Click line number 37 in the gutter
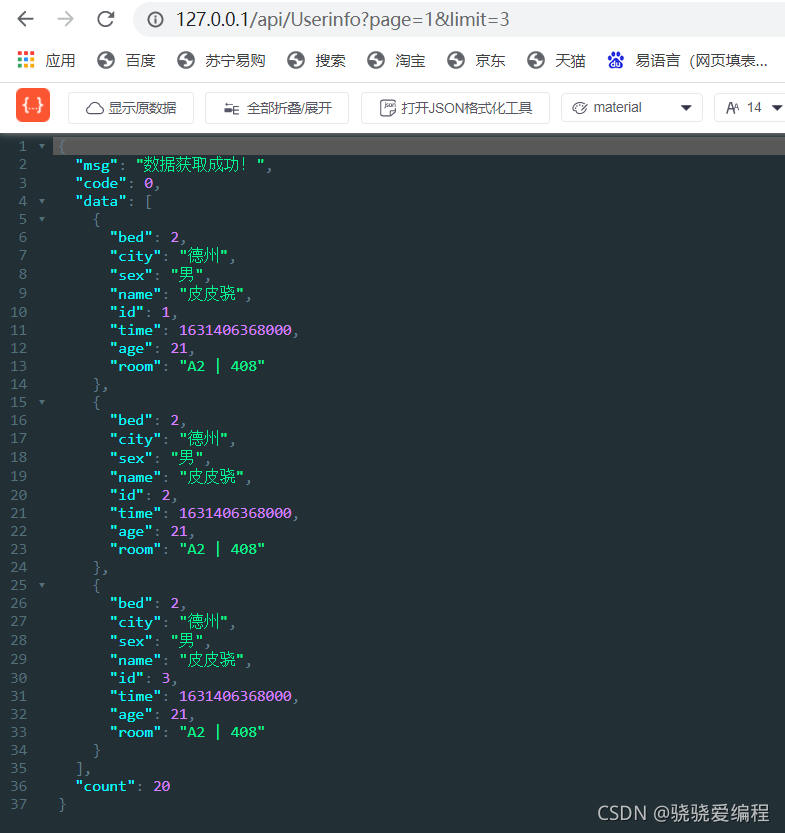Viewport: 785px width, 833px height. pos(18,804)
